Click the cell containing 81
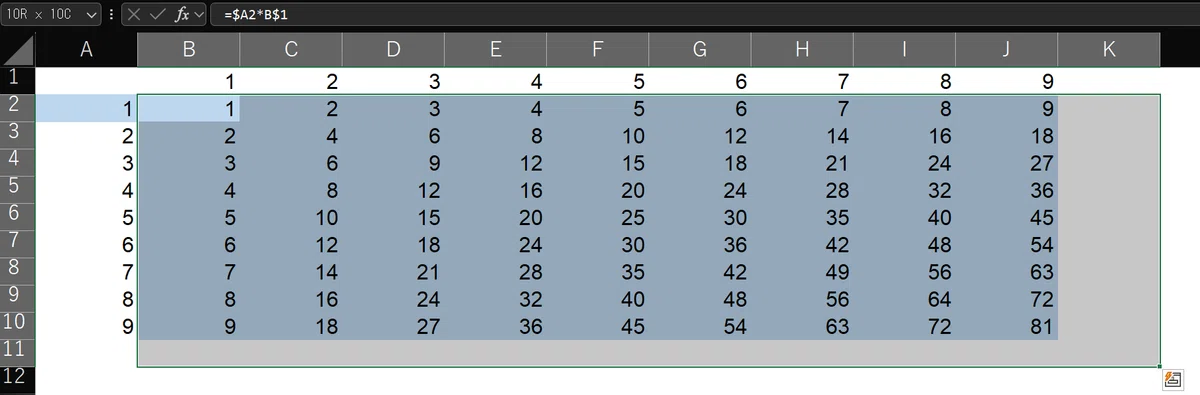This screenshot has width=1200, height=395. 1006,326
